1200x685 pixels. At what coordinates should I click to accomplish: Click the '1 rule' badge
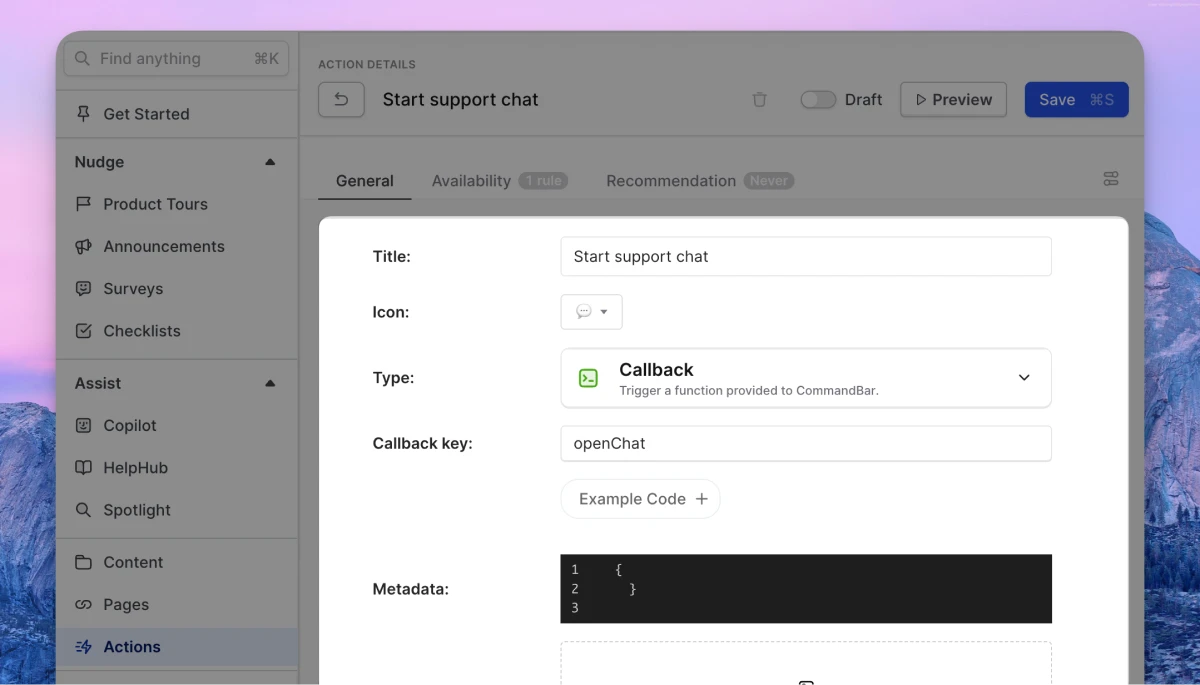click(x=544, y=181)
